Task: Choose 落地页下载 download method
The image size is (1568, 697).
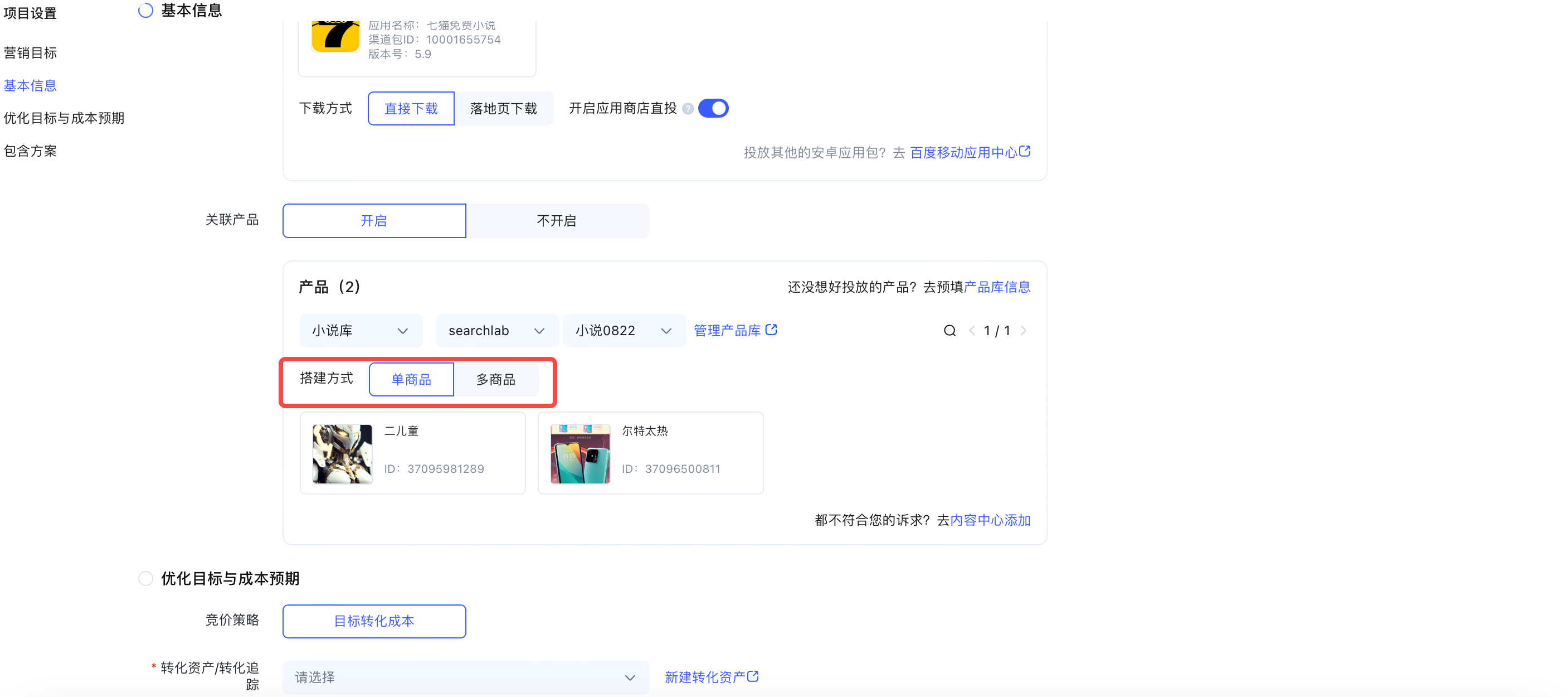Action: click(503, 108)
